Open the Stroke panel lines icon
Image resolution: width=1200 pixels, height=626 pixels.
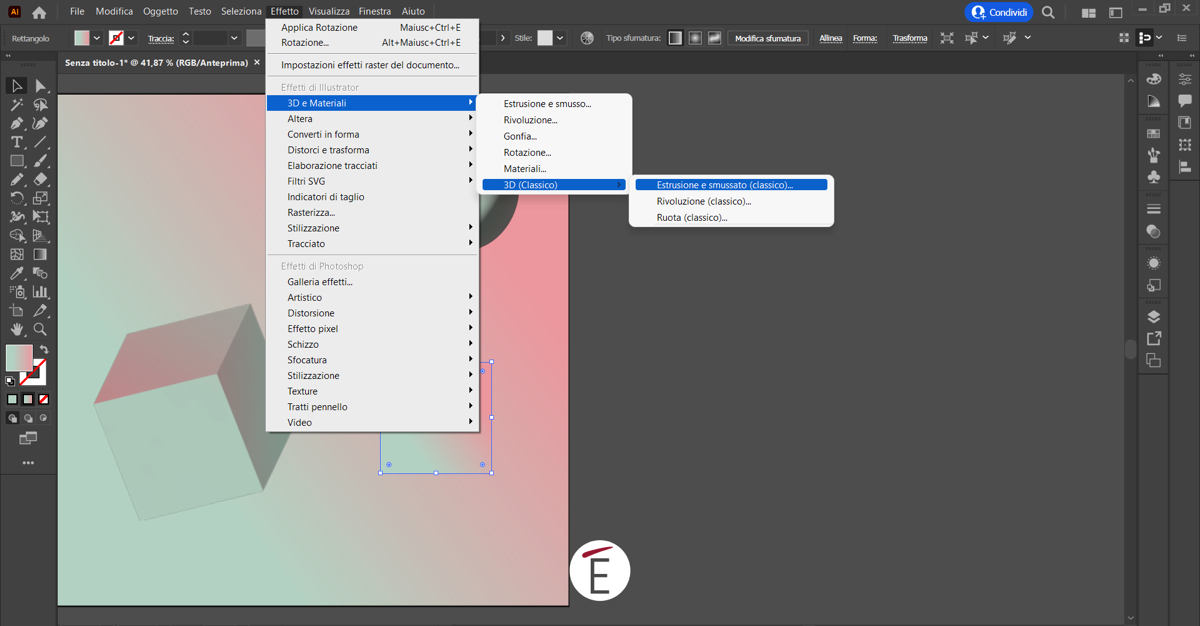click(x=1154, y=209)
